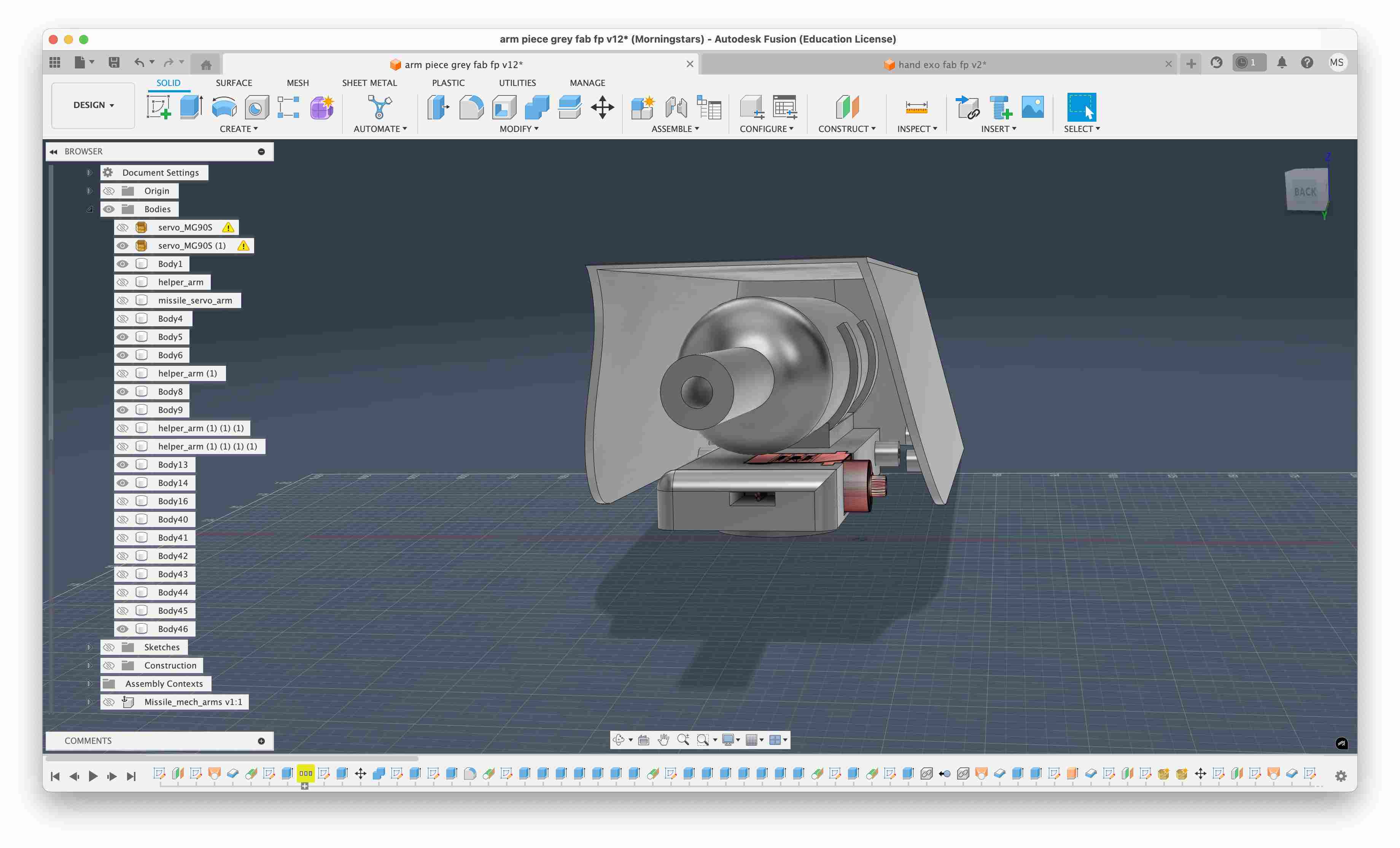
Task: Click the browser horizontal scrollbar
Action: pos(232,758)
